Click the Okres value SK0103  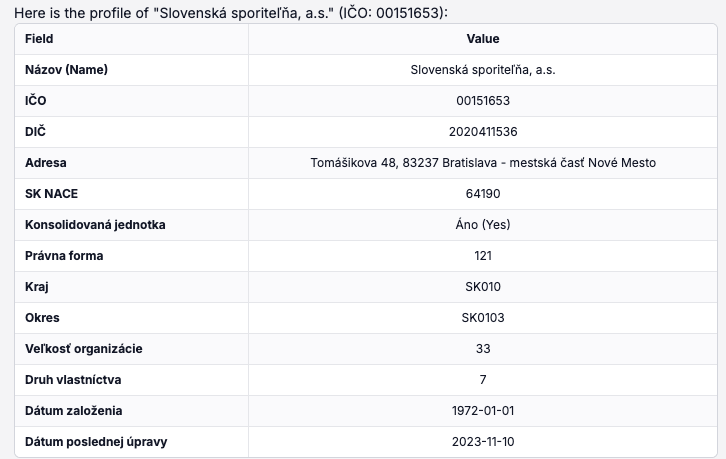483,318
